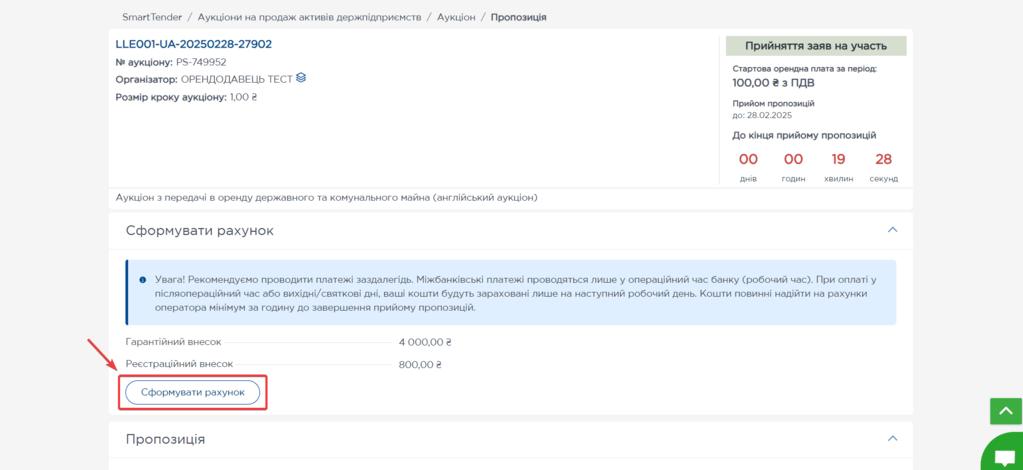Click the info icon in warning notice
The height and width of the screenshot is (470, 1023).
[143, 280]
